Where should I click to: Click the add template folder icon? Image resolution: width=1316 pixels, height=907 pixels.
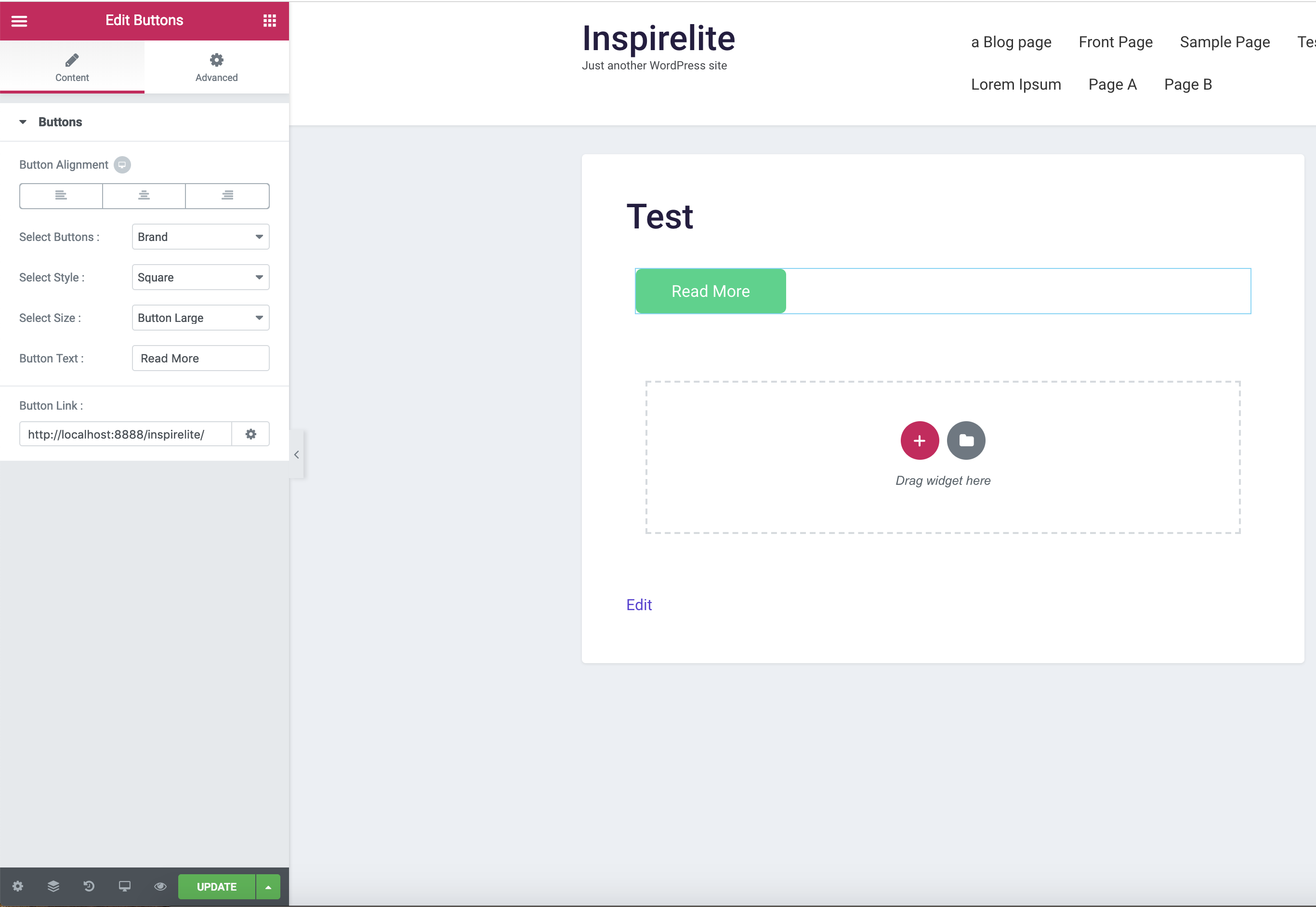965,440
